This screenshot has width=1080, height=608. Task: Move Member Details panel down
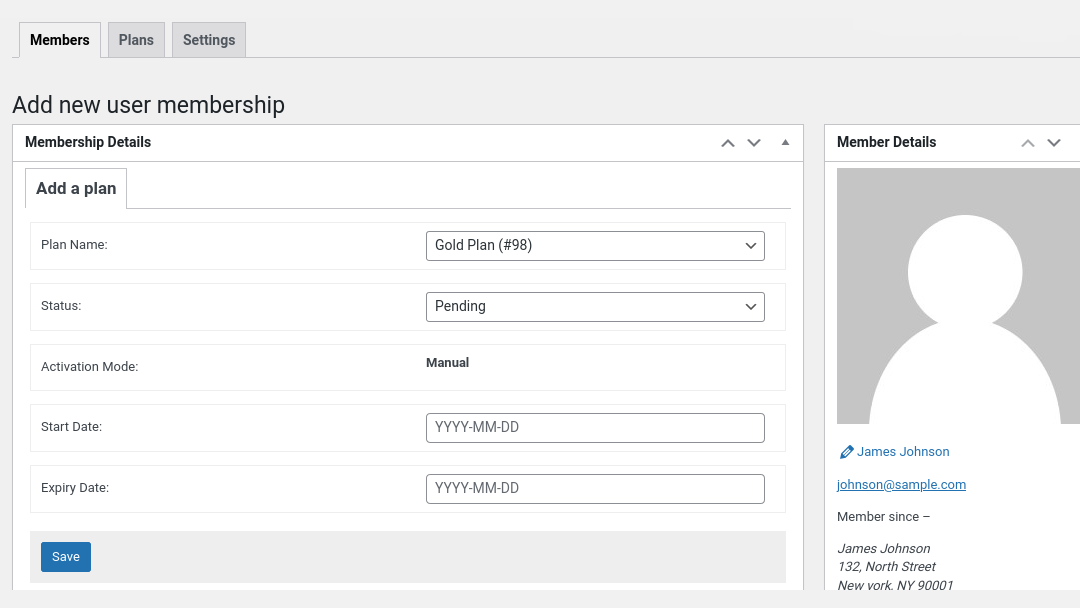[x=1054, y=143]
